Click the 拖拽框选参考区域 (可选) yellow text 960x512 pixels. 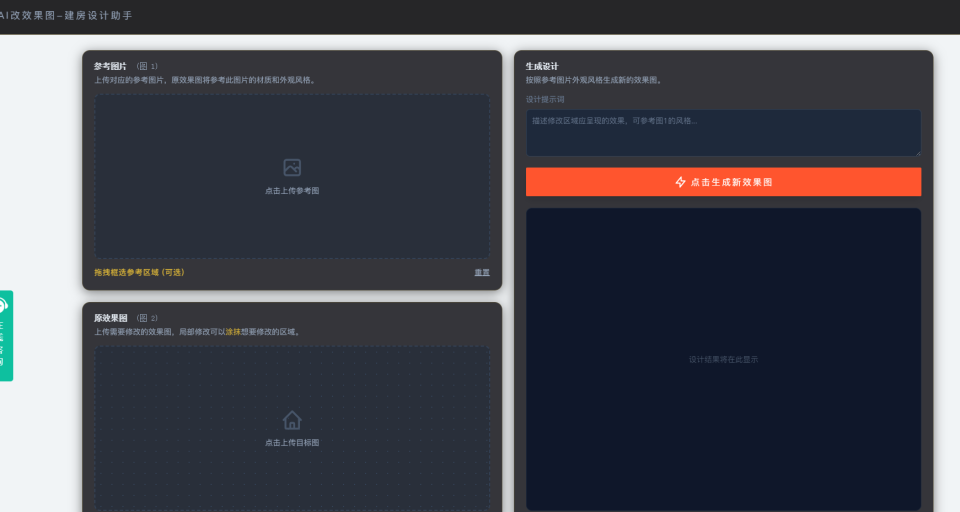point(139,273)
